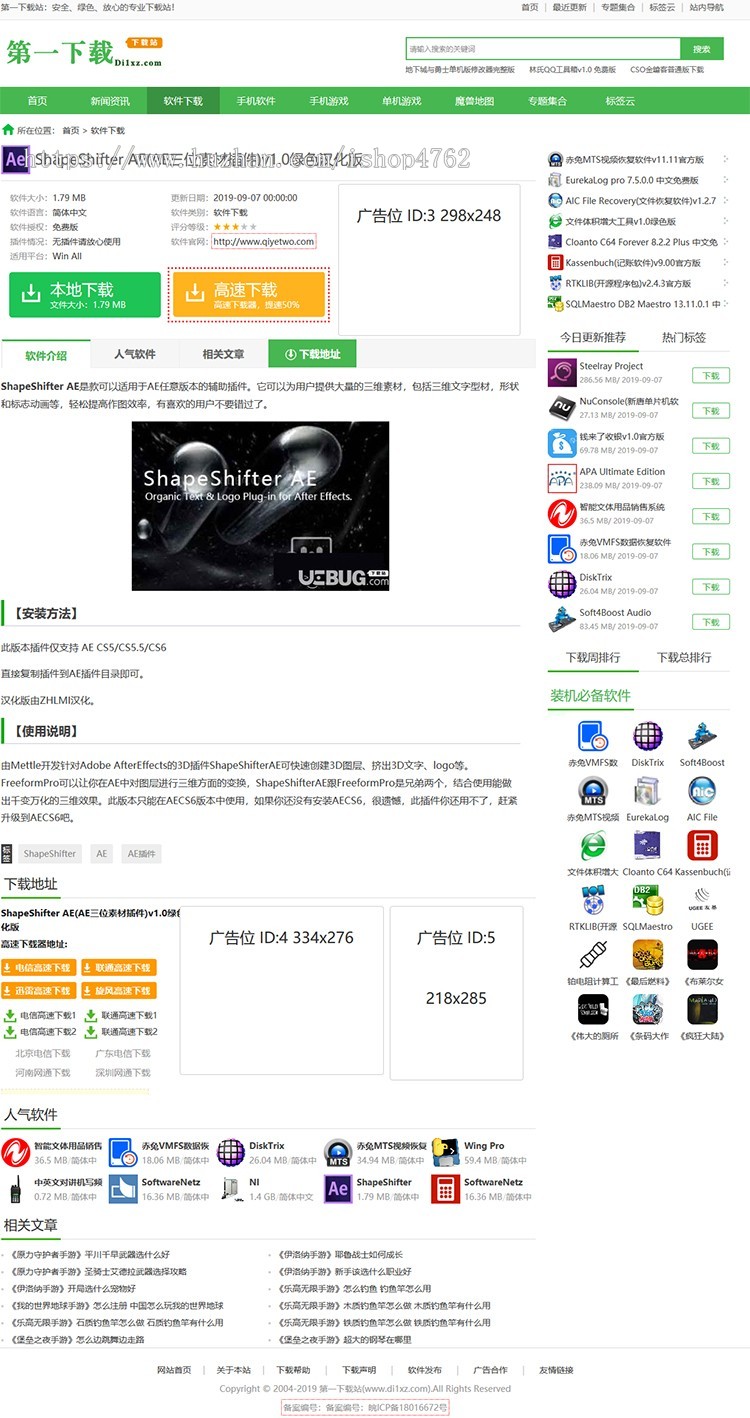Click the green 搜索 button
750x1418 pixels.
[x=702, y=48]
